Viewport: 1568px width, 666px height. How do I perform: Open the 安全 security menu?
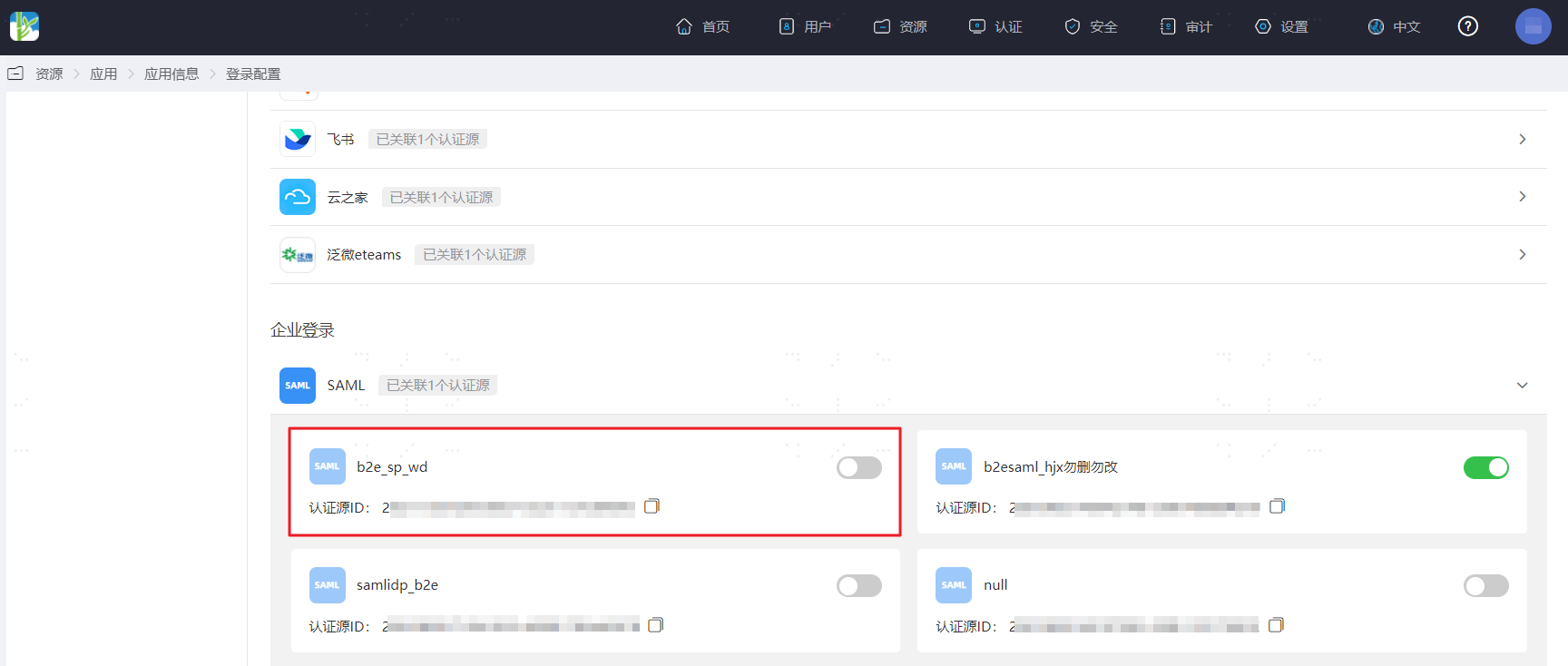click(x=1091, y=26)
